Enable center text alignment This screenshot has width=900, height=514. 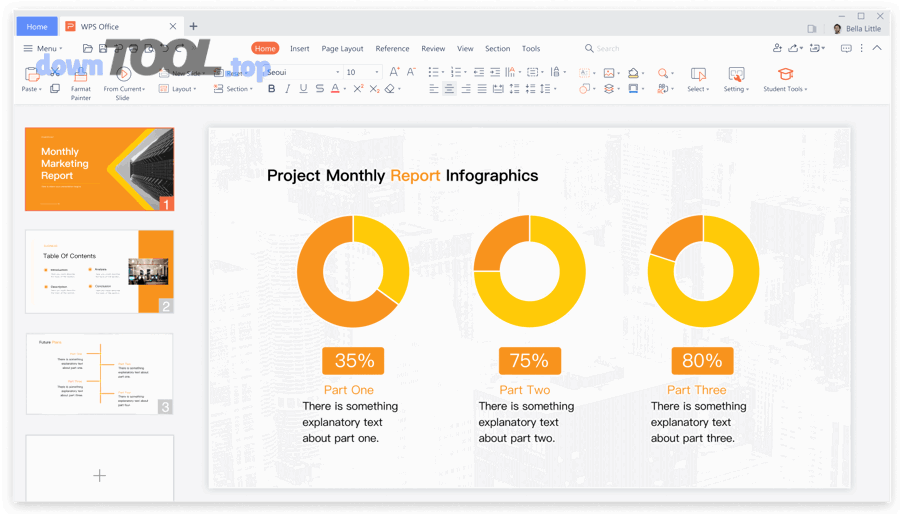pos(449,89)
